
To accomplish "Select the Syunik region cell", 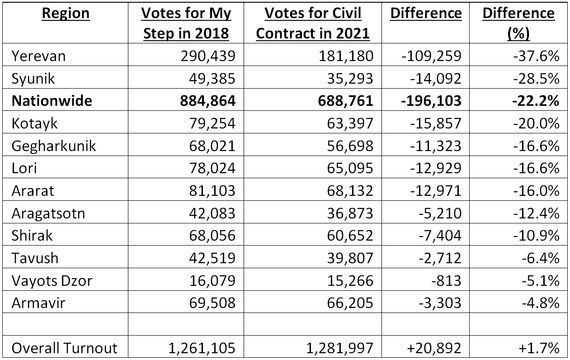I will click(33, 79).
